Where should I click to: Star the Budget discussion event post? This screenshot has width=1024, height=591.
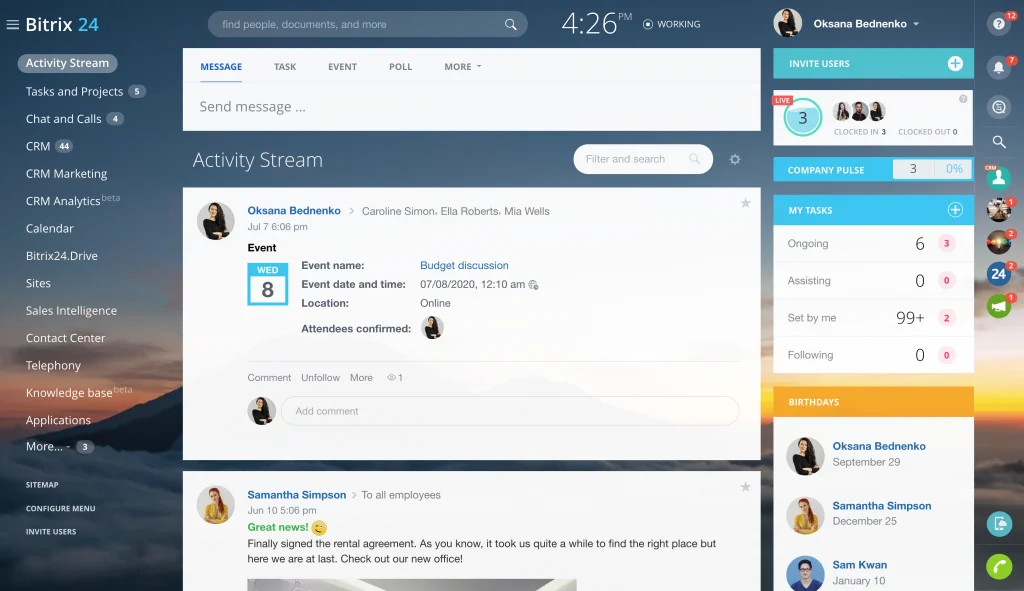coord(745,203)
